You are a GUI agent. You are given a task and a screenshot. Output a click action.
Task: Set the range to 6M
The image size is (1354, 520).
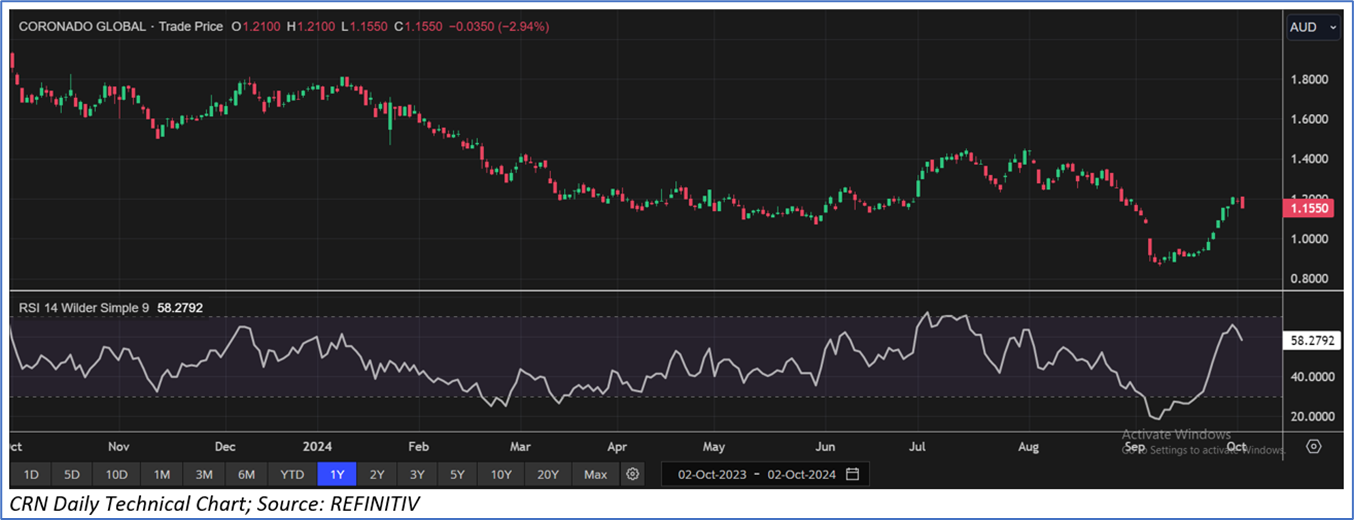[x=246, y=474]
